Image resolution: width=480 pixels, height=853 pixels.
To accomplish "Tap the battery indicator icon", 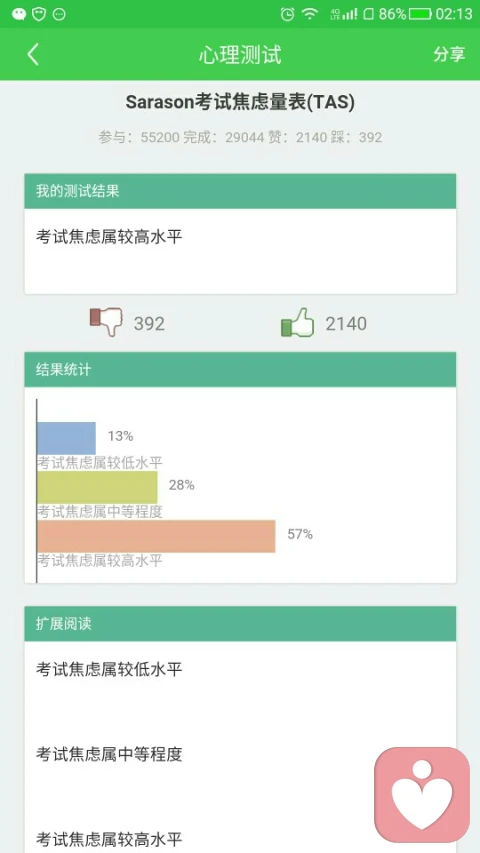I will point(420,14).
